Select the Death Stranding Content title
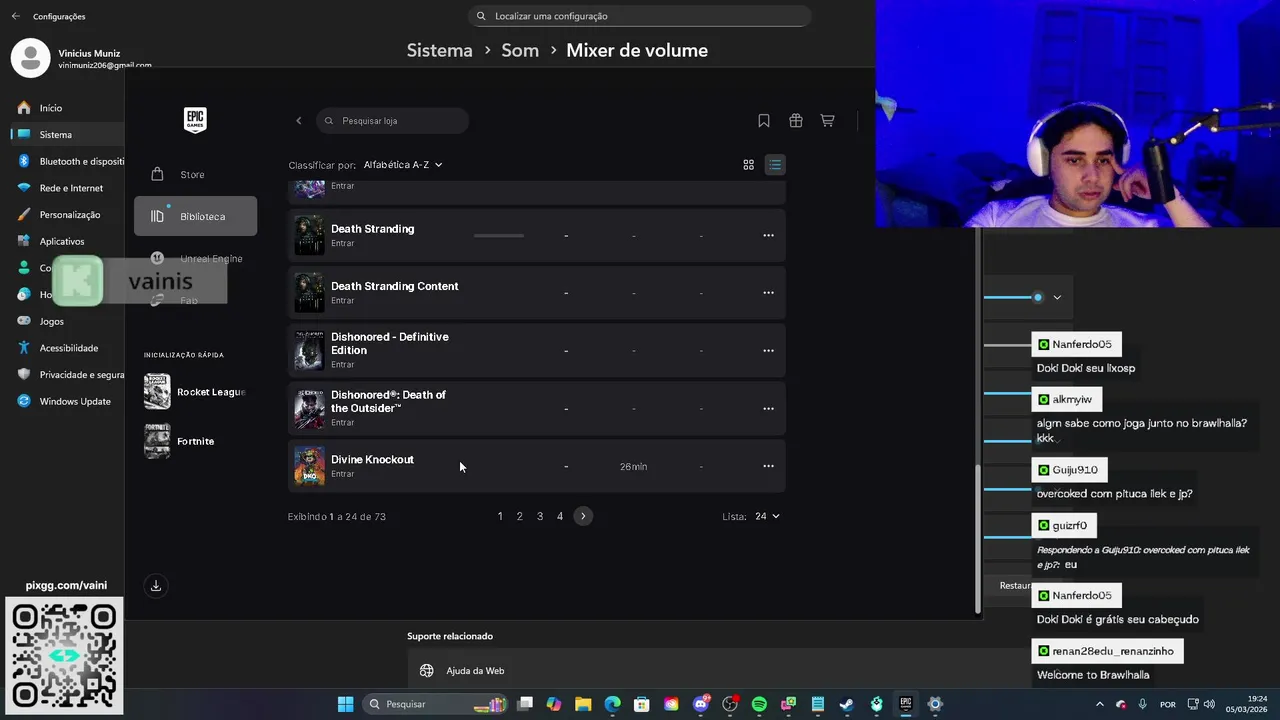This screenshot has width=1280, height=720. tap(395, 286)
